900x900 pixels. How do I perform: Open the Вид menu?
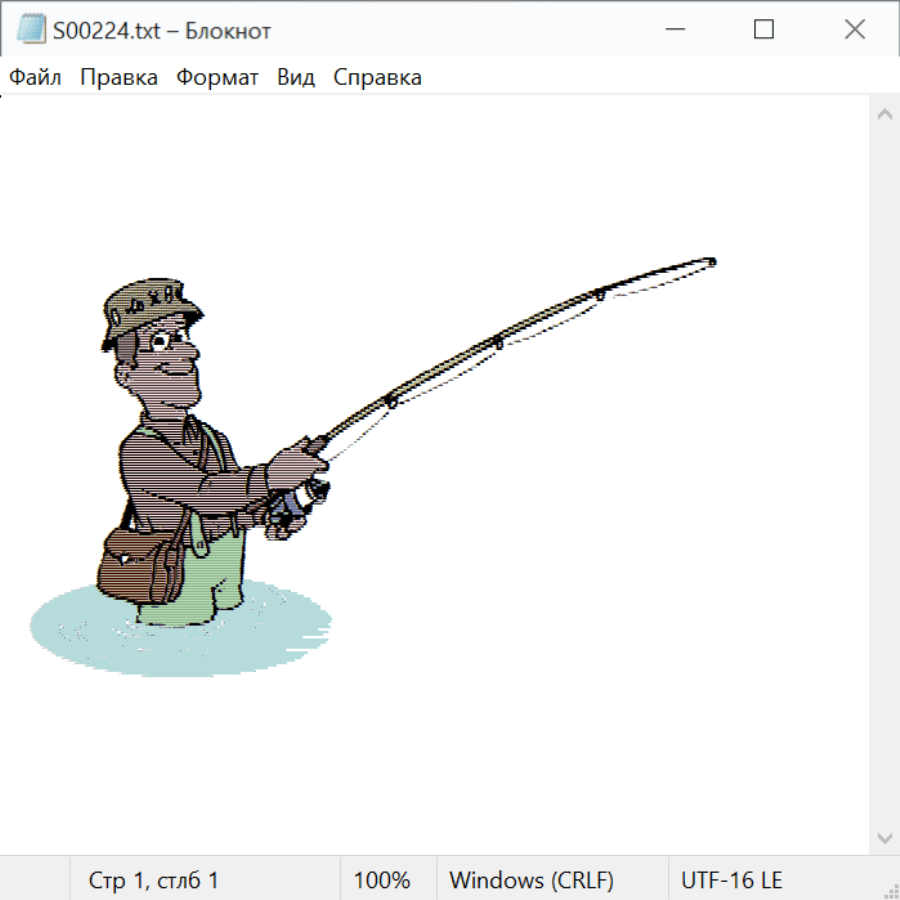point(296,78)
